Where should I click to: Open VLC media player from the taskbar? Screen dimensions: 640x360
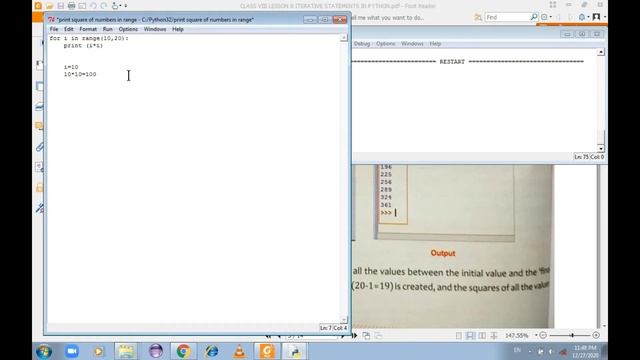pyautogui.click(x=240, y=351)
